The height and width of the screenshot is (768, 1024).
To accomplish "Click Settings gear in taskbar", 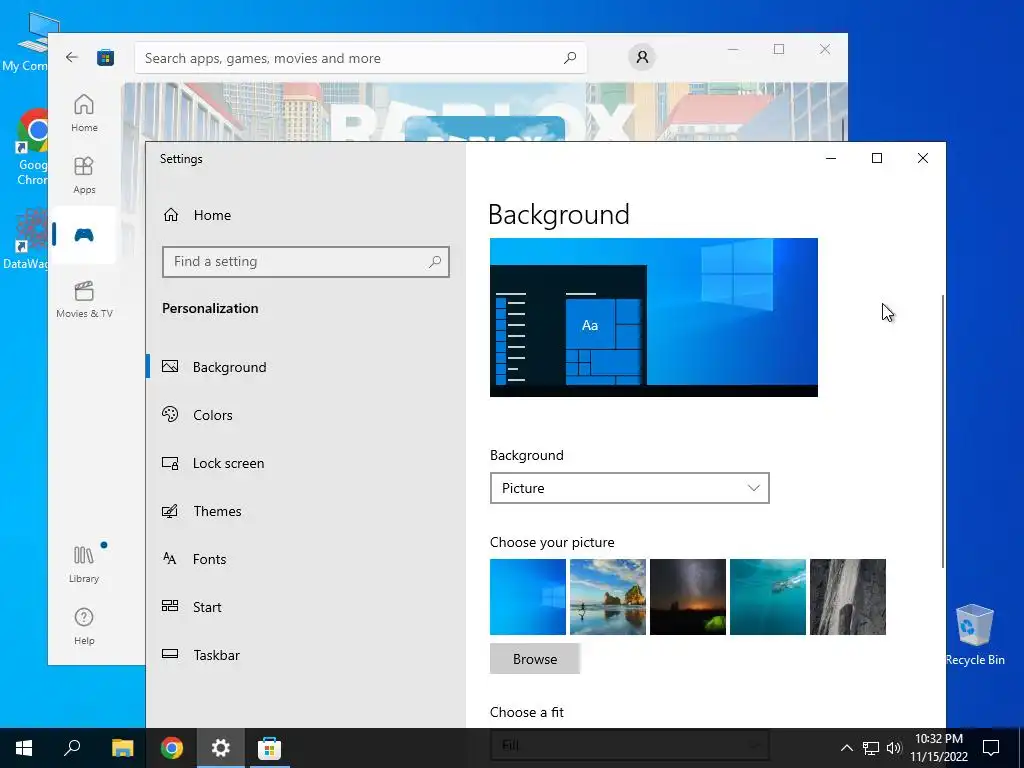I will (x=221, y=748).
